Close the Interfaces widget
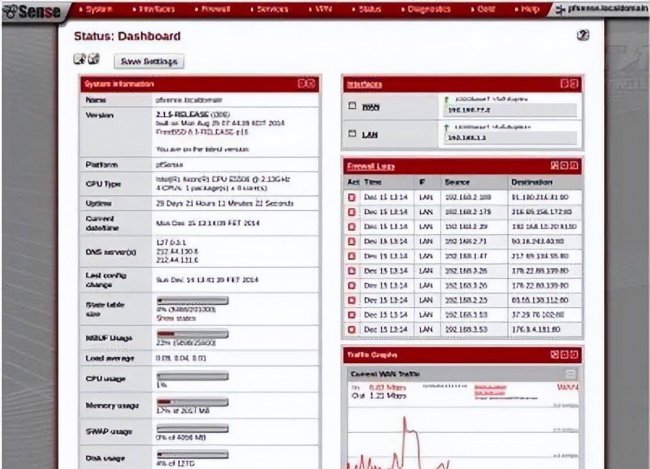Image resolution: width=650 pixels, height=469 pixels. (x=574, y=84)
